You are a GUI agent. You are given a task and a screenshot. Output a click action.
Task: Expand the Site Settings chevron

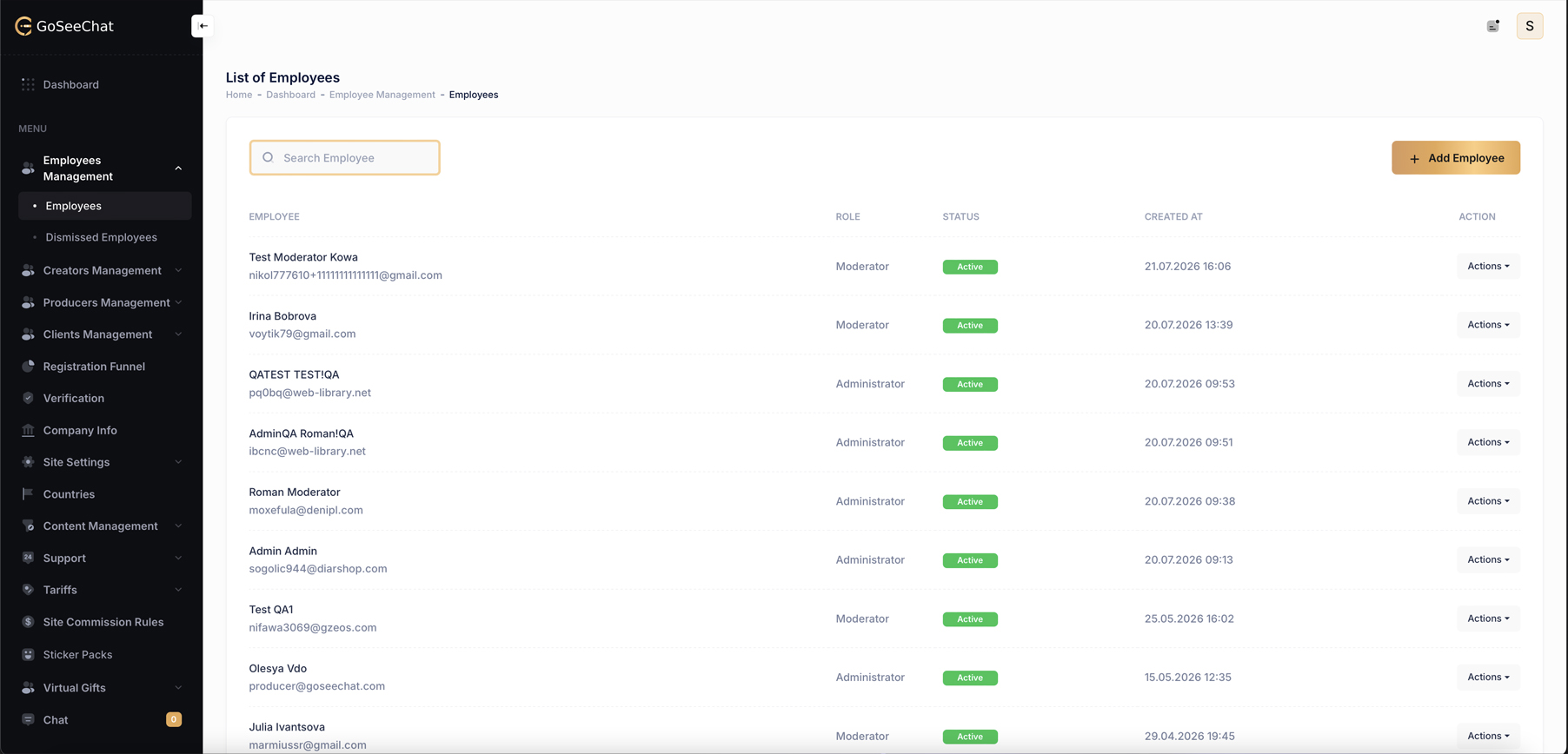click(x=178, y=462)
